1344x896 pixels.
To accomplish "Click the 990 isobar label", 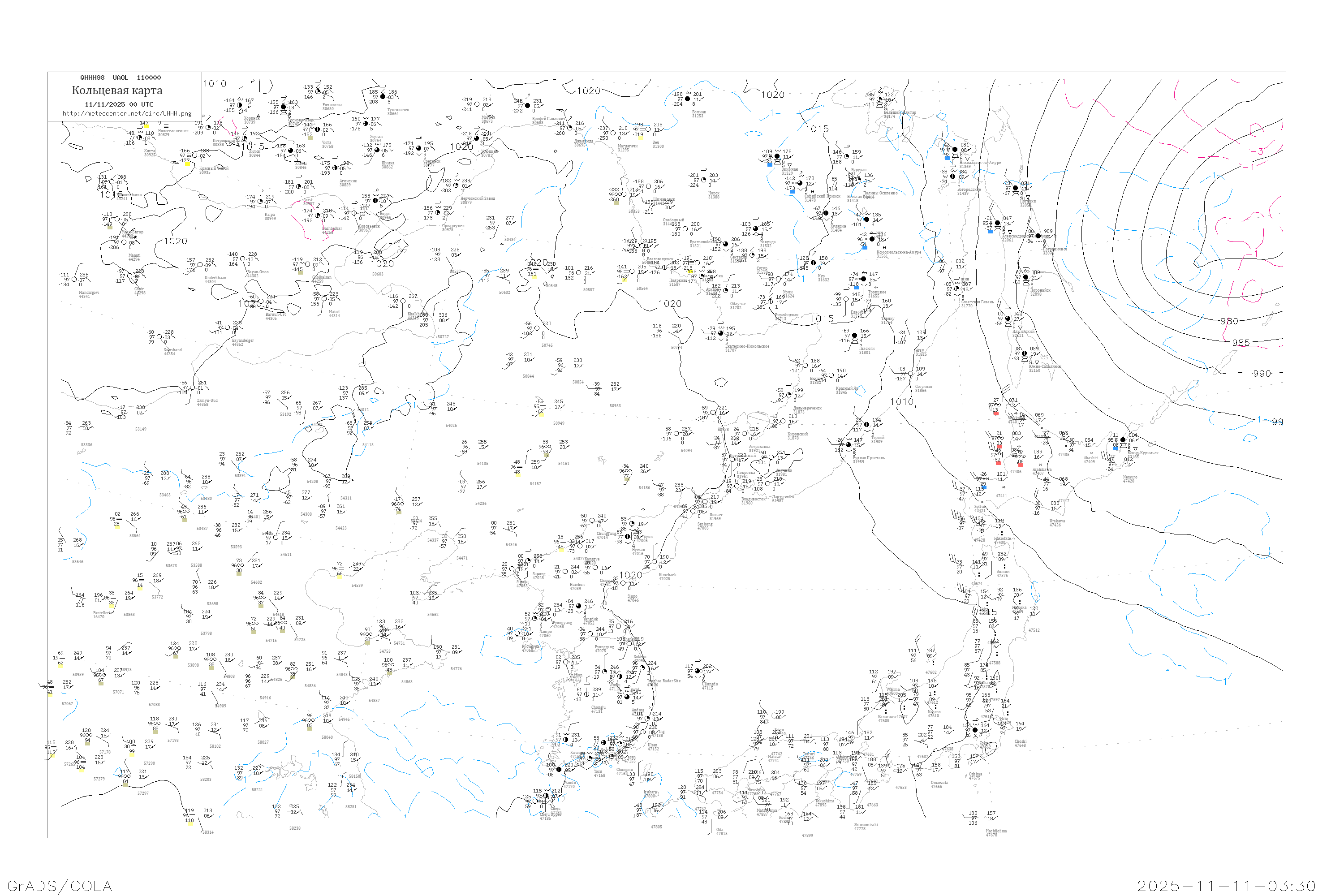I will click(x=1262, y=374).
